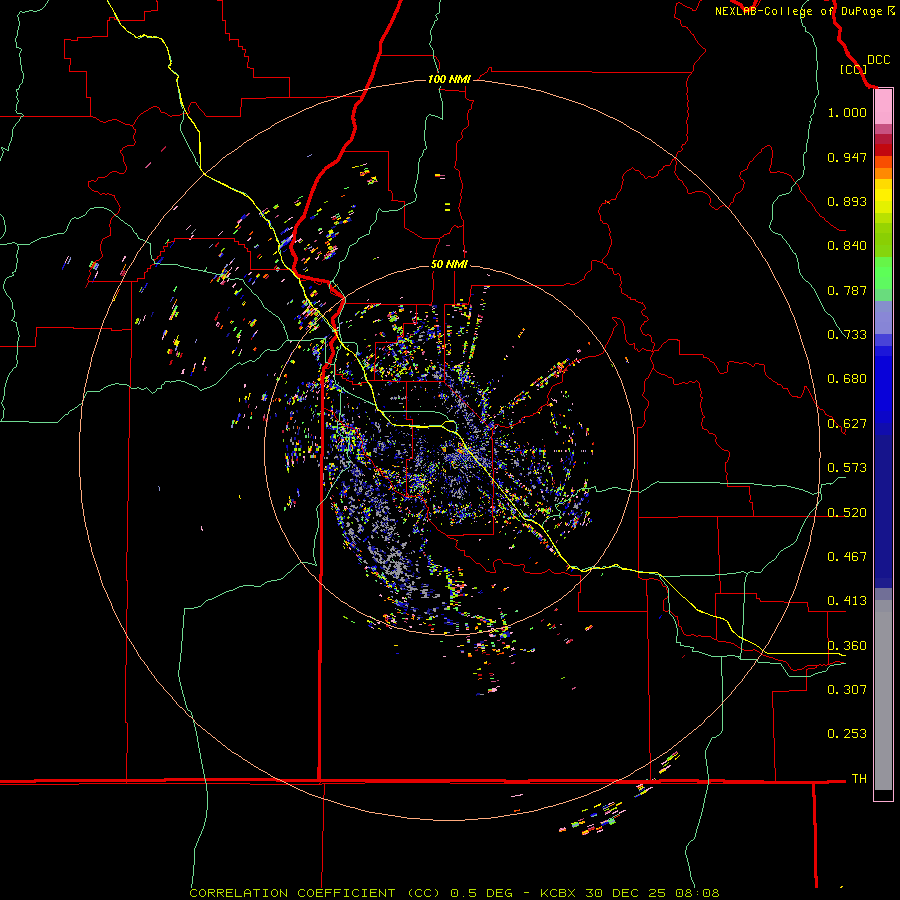Click the [CC] units label
Viewport: 900px width, 900px height.
click(x=853, y=69)
